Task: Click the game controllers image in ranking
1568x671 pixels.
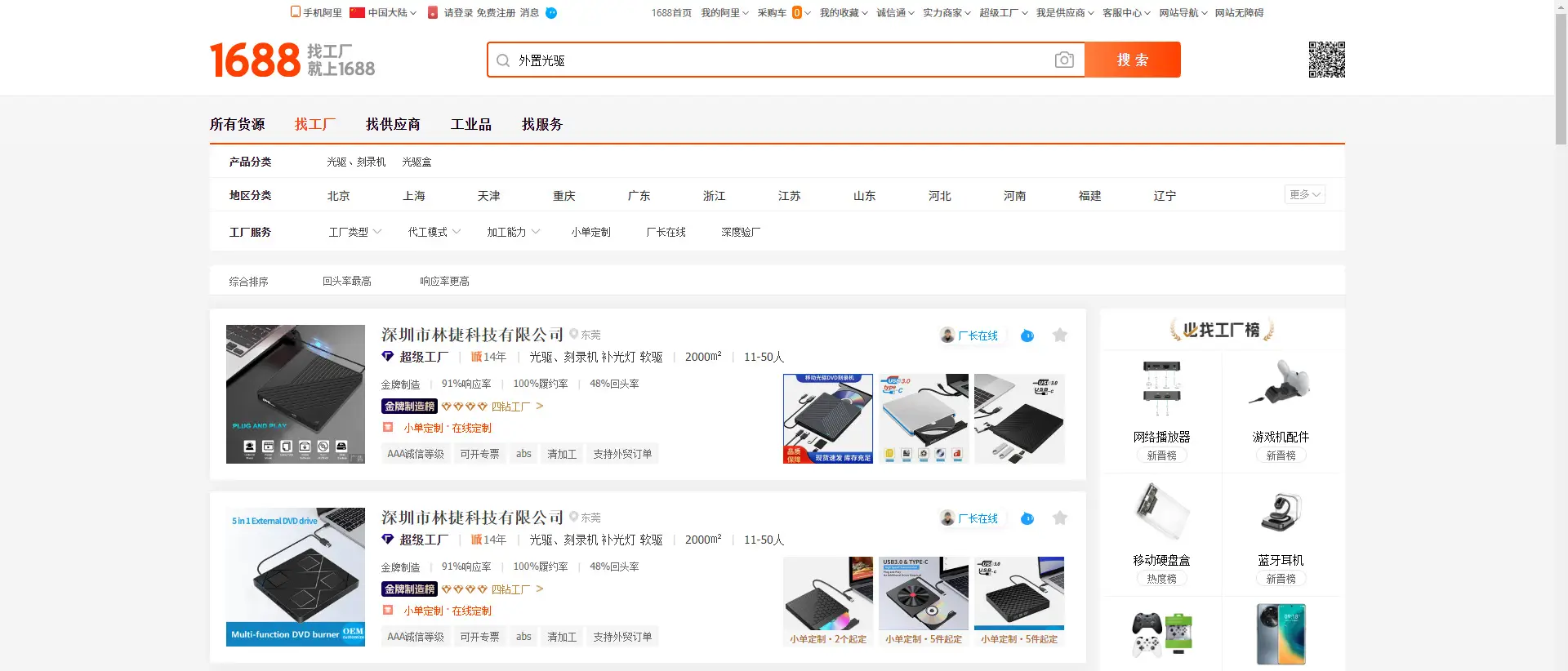Action: point(1161,635)
